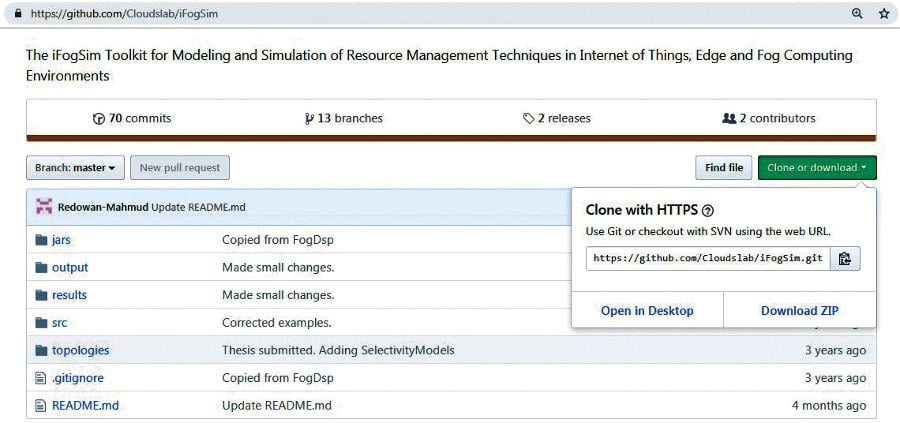
Task: Click the help icon next to Clone with HTTPS
Action: tap(708, 211)
